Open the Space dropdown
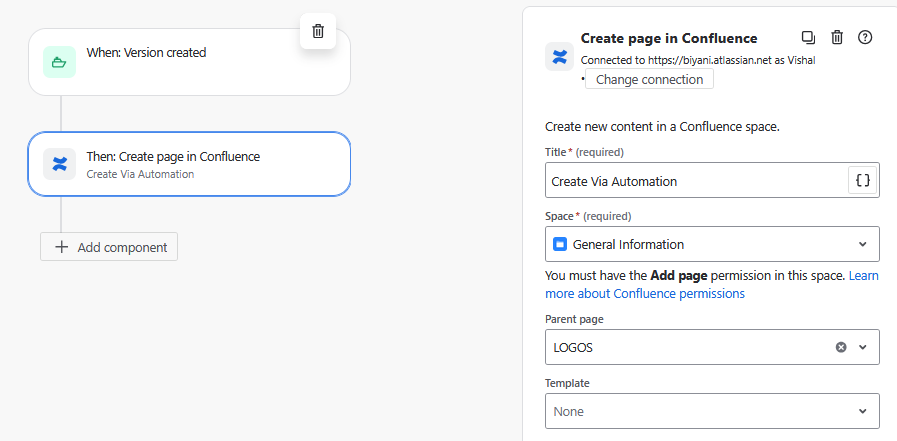Screen dimensions: 897x441 (x=712, y=244)
